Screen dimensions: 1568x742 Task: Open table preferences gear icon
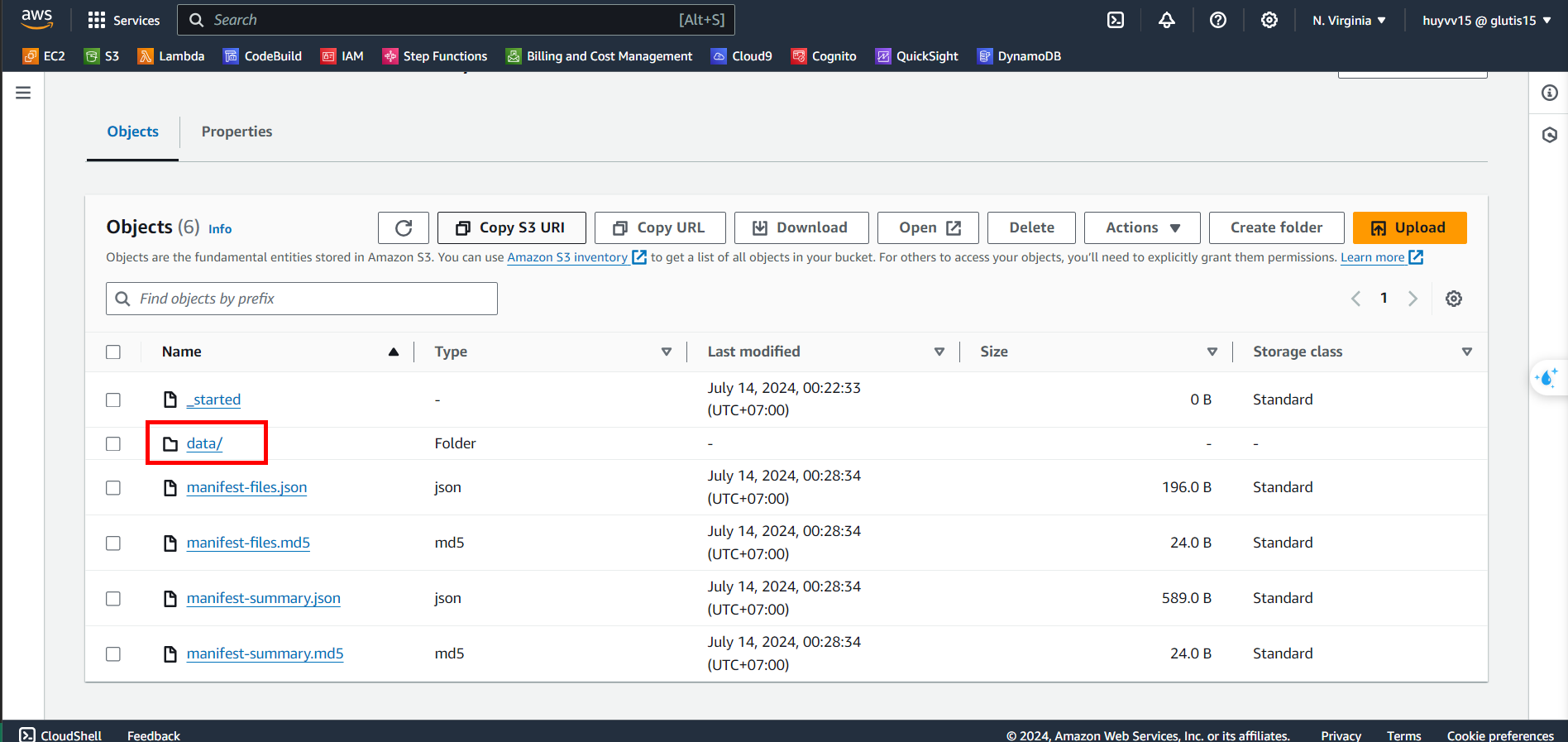[x=1454, y=299]
